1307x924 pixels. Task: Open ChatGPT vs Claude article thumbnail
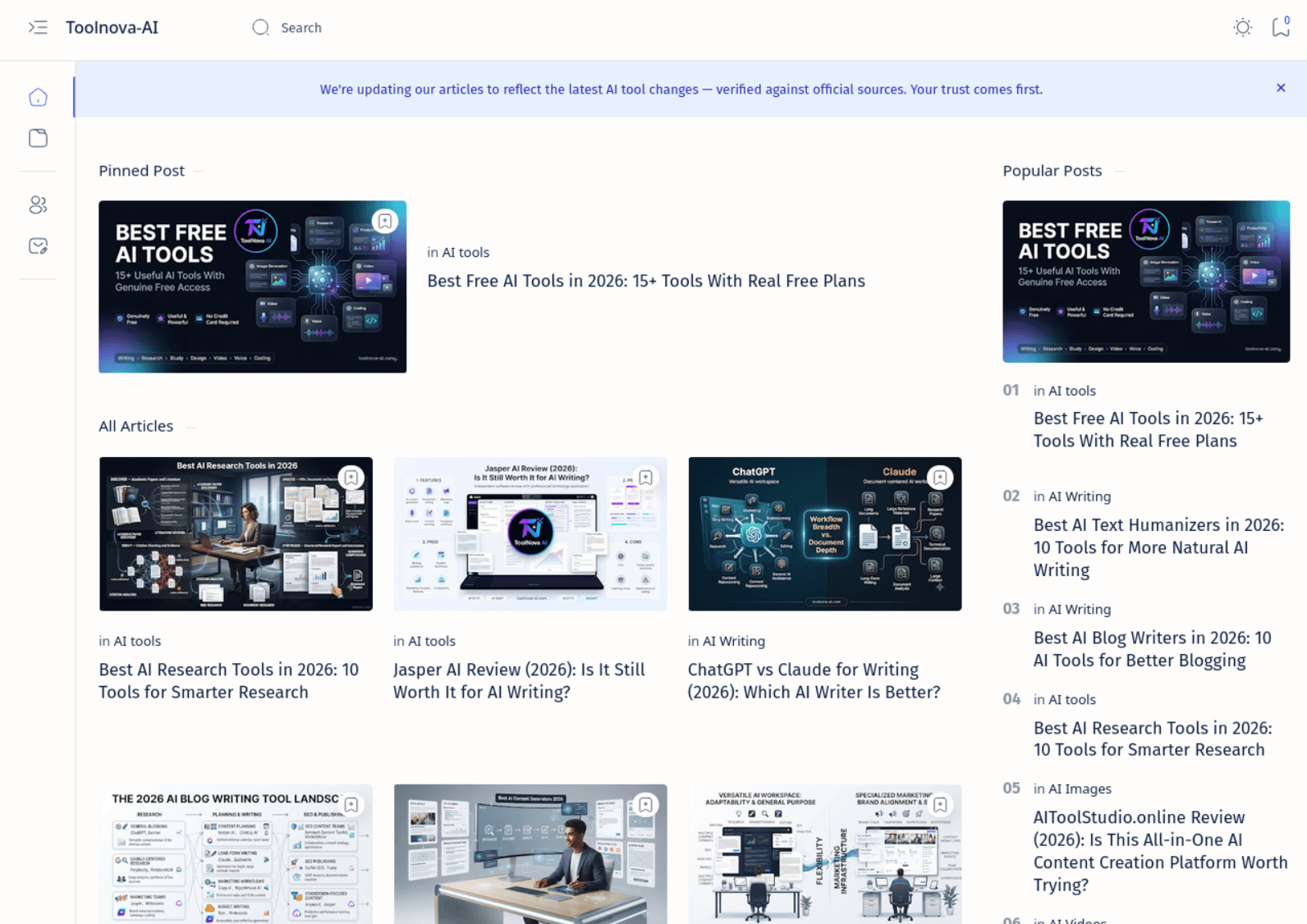pos(825,533)
